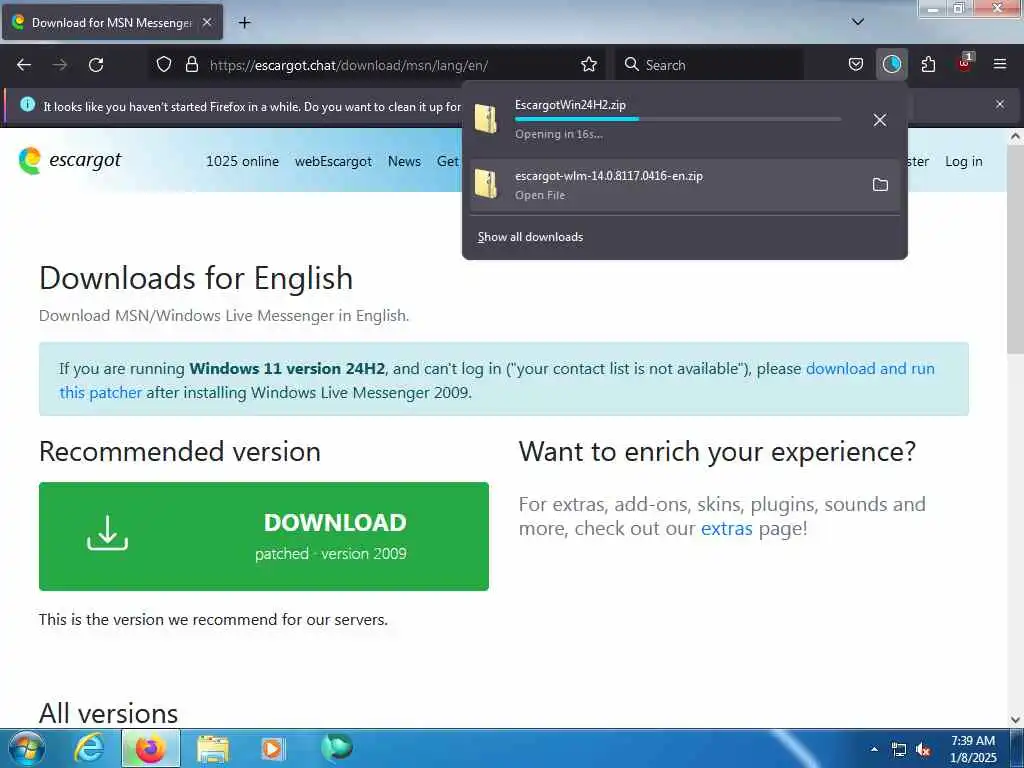Open the tracking protection shield icon
1024x768 pixels.
pyautogui.click(x=164, y=64)
